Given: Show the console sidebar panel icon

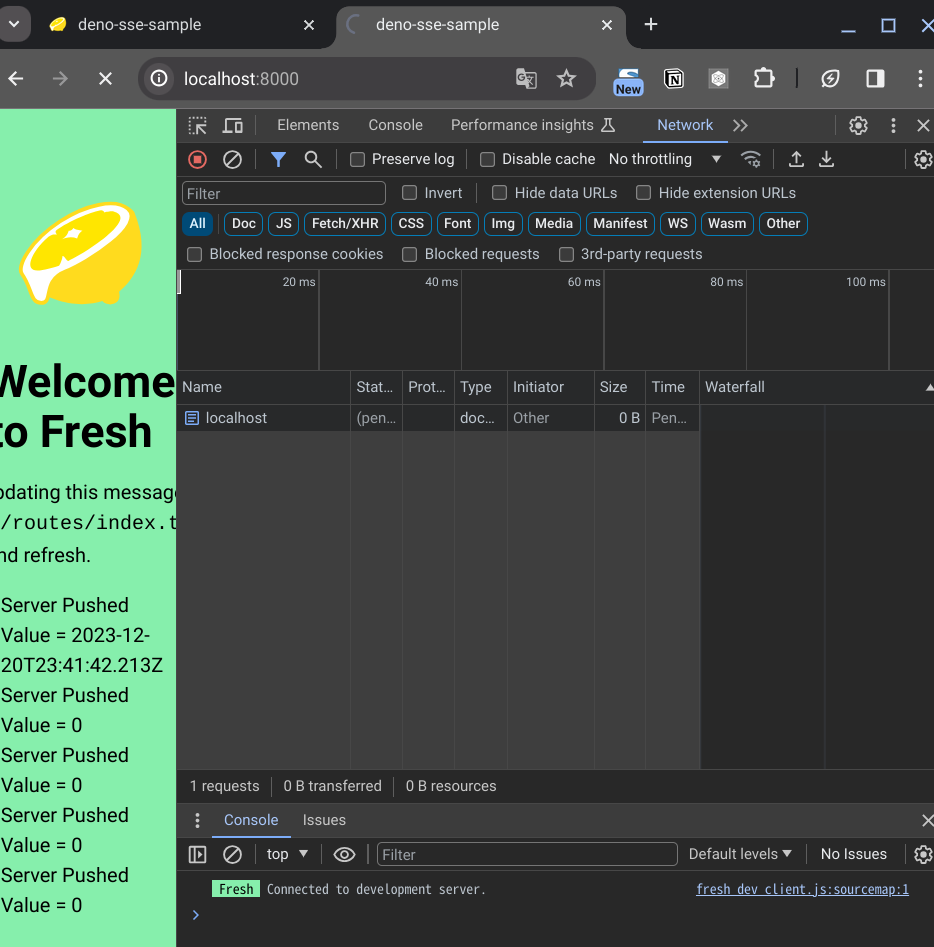Looking at the screenshot, I should pos(198,854).
